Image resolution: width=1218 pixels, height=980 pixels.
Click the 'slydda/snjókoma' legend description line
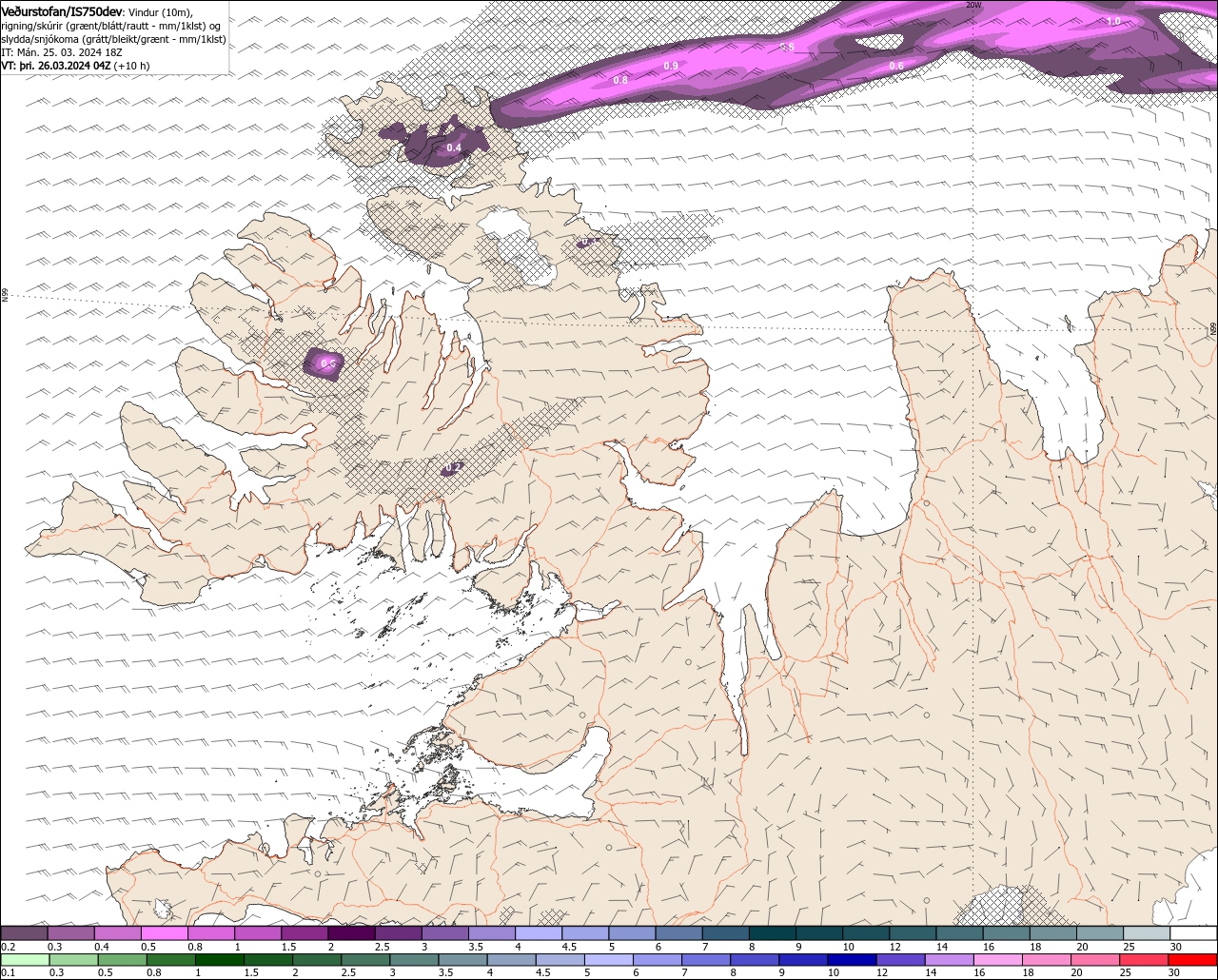point(113,39)
